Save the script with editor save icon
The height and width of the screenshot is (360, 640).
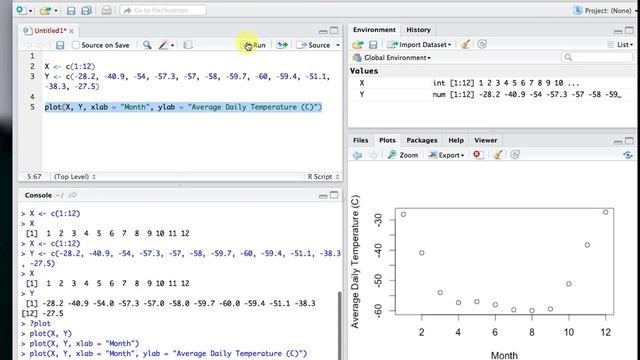(x=60, y=45)
